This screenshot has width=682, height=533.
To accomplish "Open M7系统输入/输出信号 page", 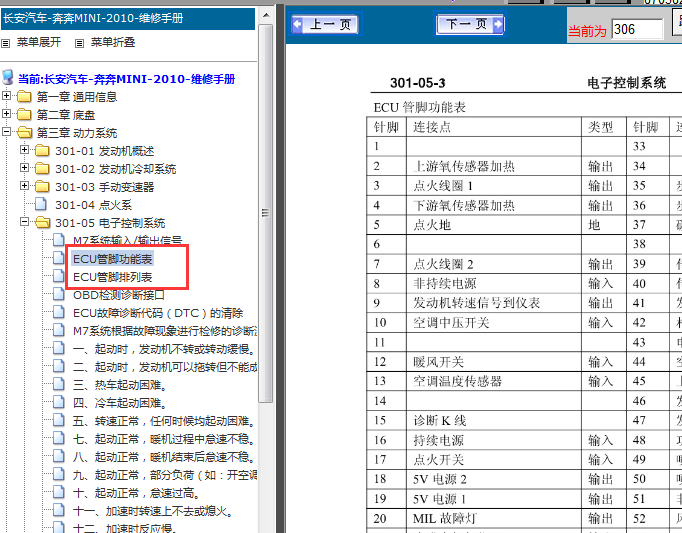I will point(127,240).
